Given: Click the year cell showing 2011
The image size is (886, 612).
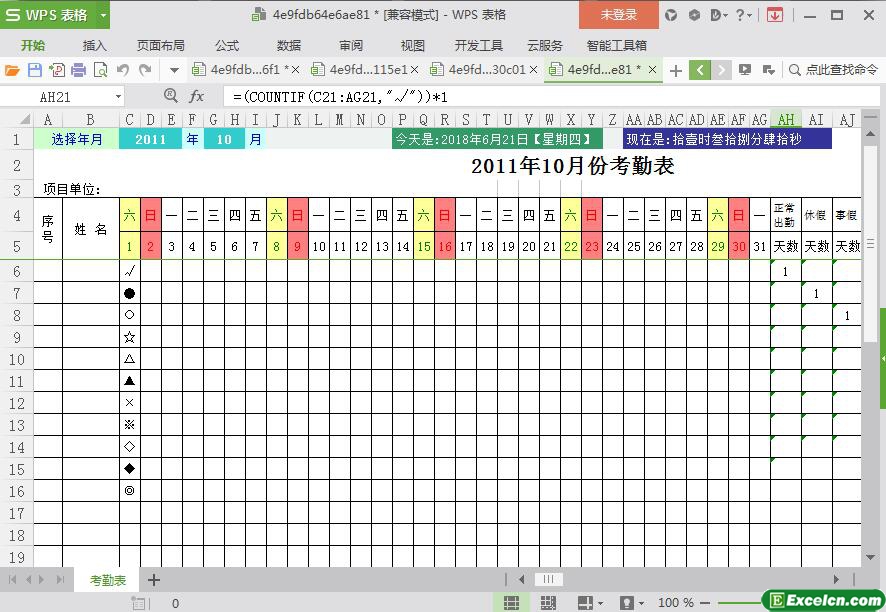Looking at the screenshot, I should pos(150,139).
